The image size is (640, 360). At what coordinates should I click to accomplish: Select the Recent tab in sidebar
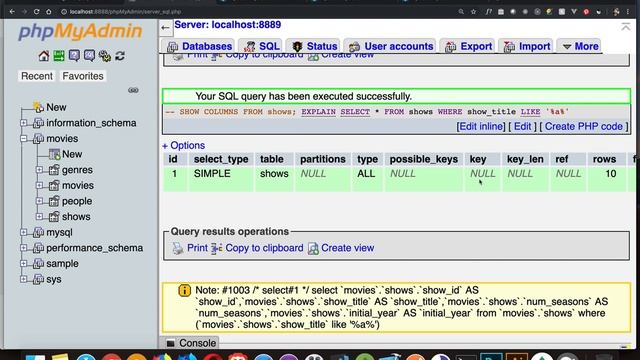(x=37, y=76)
